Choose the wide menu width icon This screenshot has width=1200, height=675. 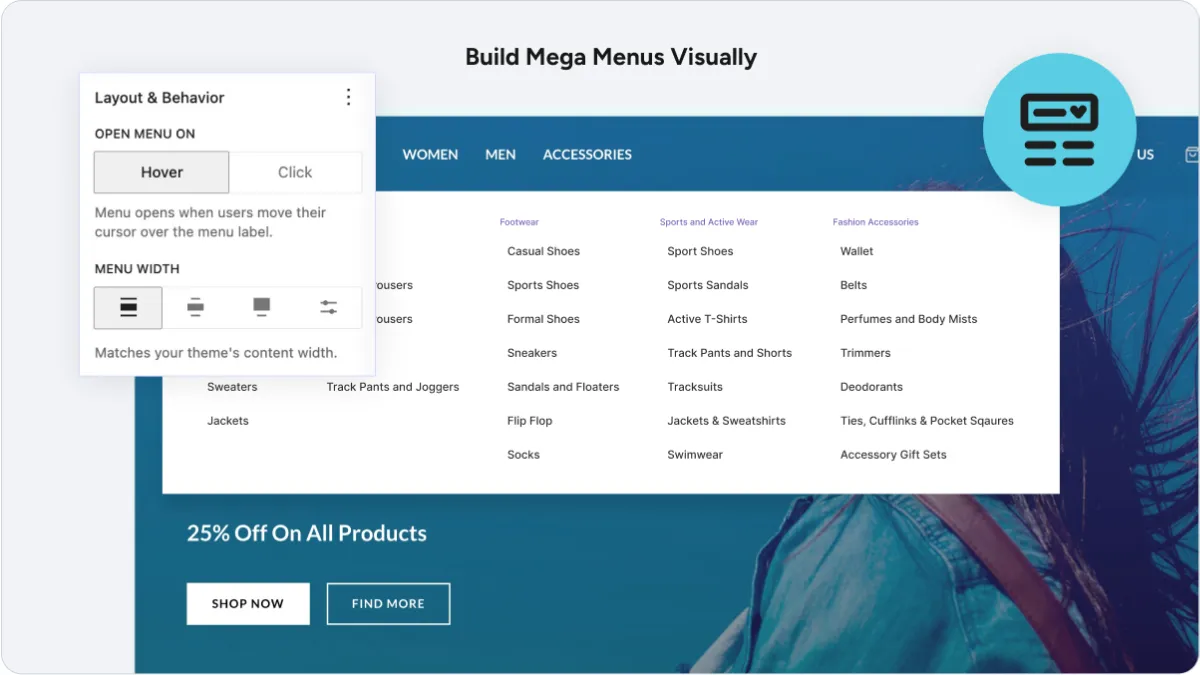[195, 308]
